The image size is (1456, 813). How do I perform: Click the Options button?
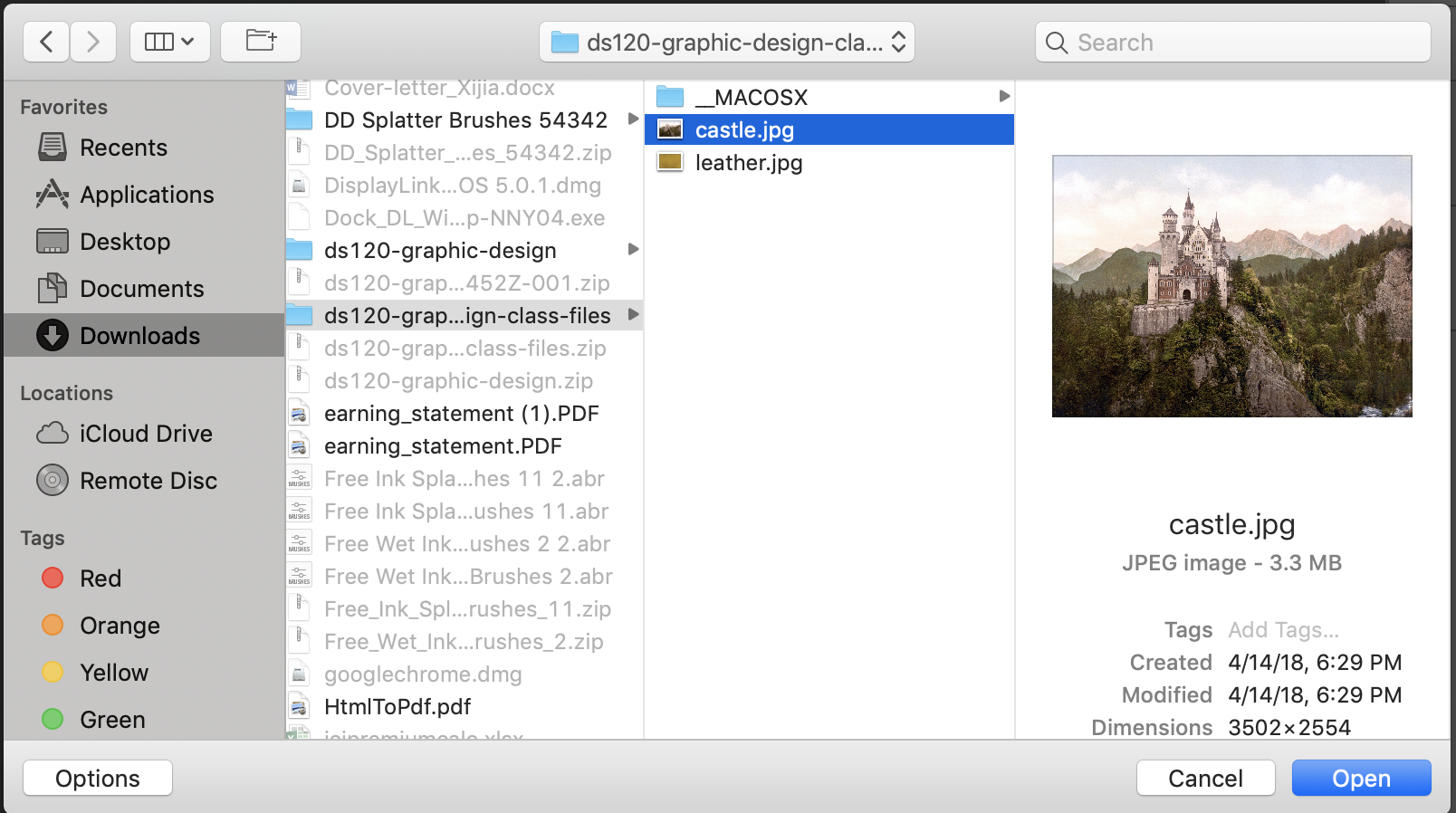pos(98,778)
